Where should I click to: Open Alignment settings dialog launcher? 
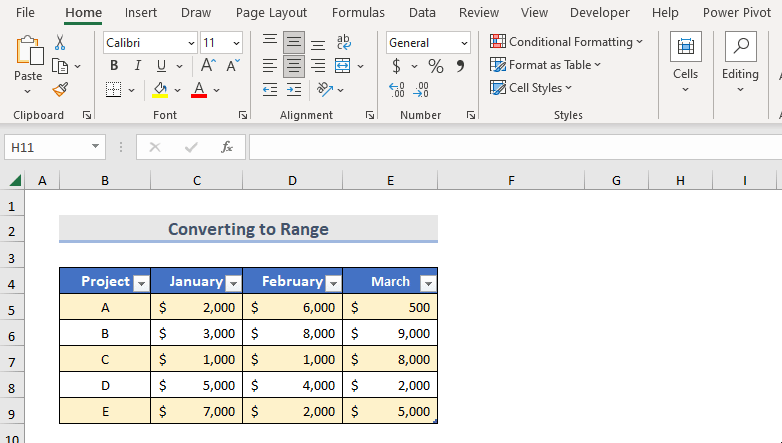click(x=370, y=115)
